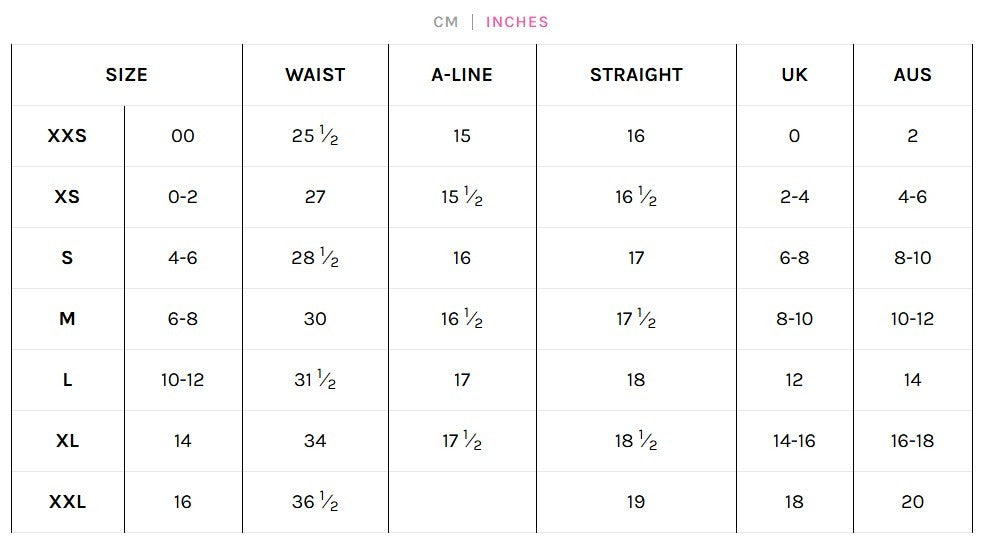This screenshot has width=985, height=556.
Task: Click the WAIST column header
Action: [x=315, y=75]
